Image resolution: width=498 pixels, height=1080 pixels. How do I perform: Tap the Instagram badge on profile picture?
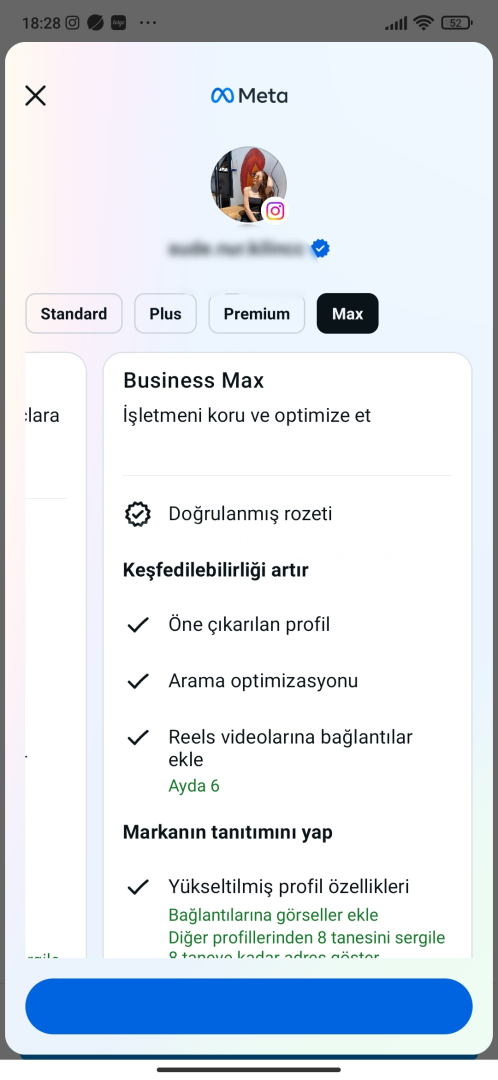tap(275, 210)
